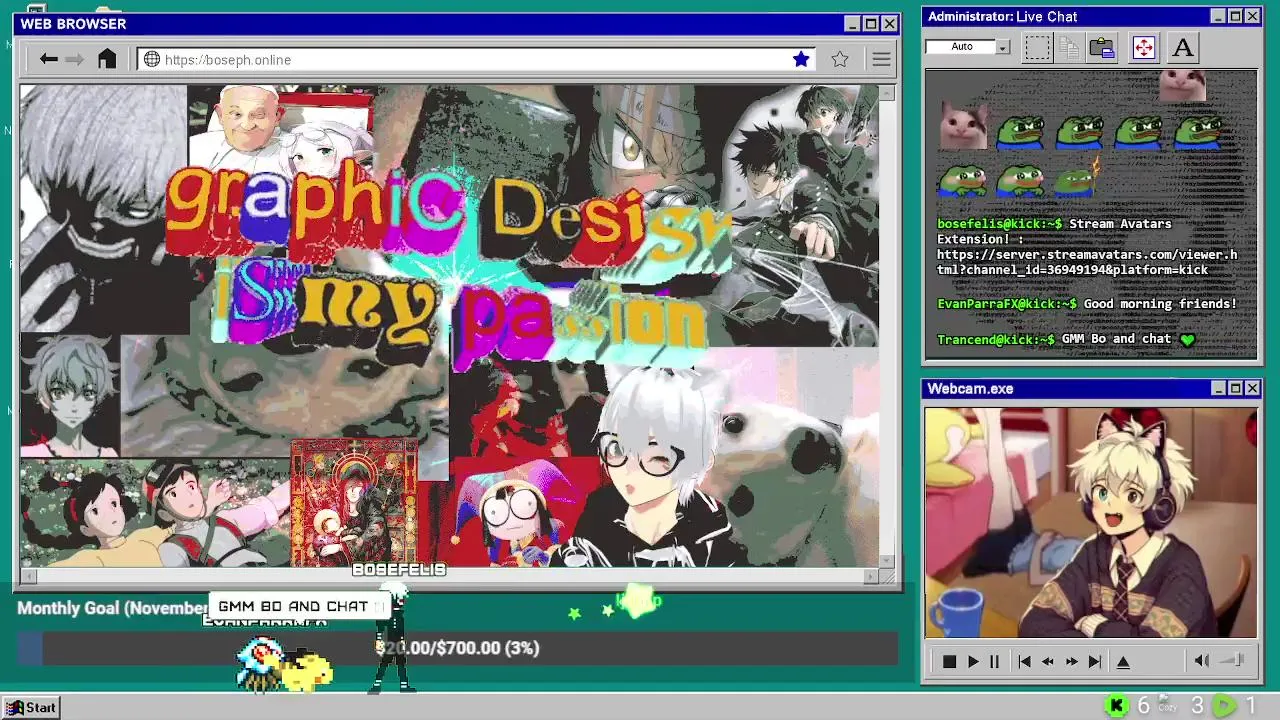Toggle full screen arrows icon in Live Chat
Image resolution: width=1280 pixels, height=720 pixels.
[1144, 47]
